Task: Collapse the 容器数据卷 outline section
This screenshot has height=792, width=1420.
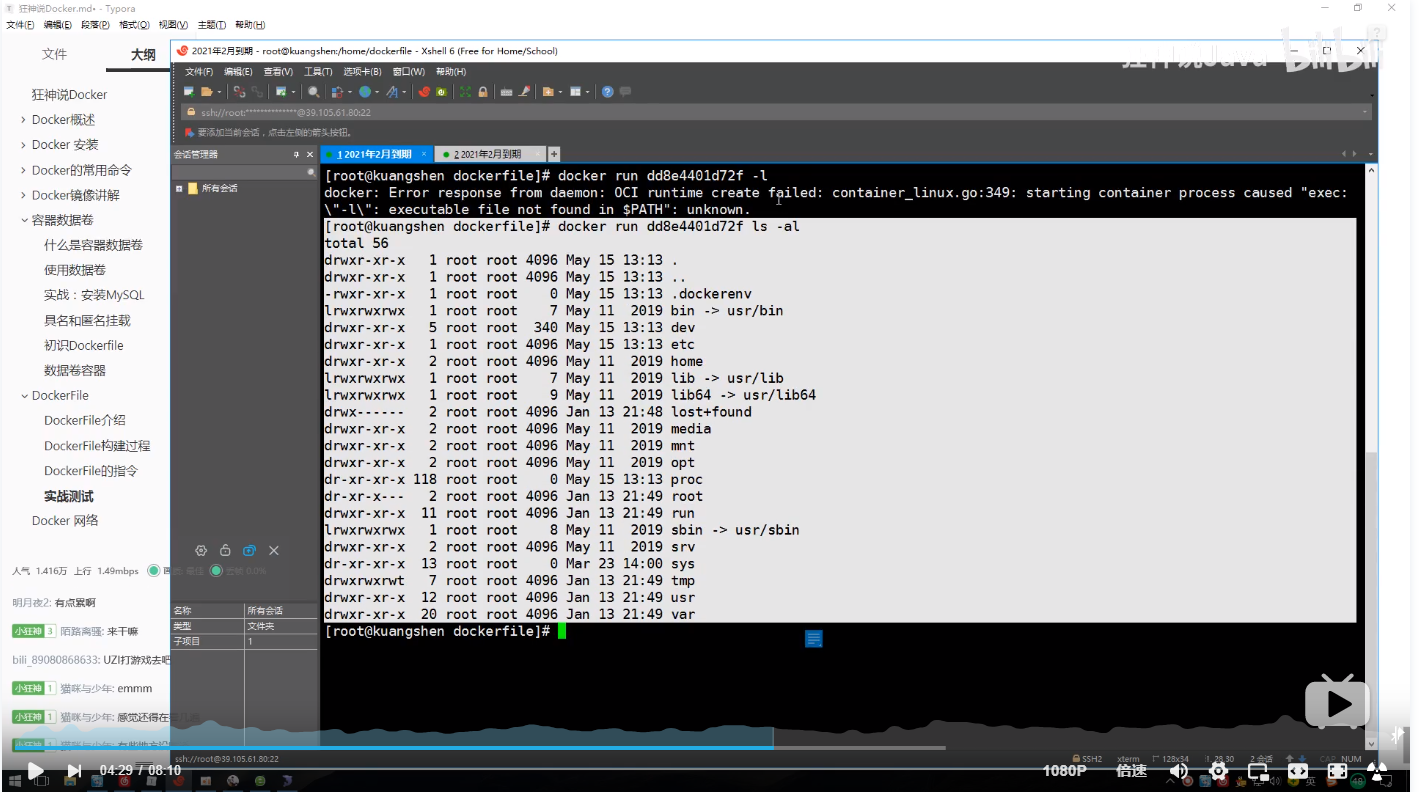Action: tap(23, 220)
